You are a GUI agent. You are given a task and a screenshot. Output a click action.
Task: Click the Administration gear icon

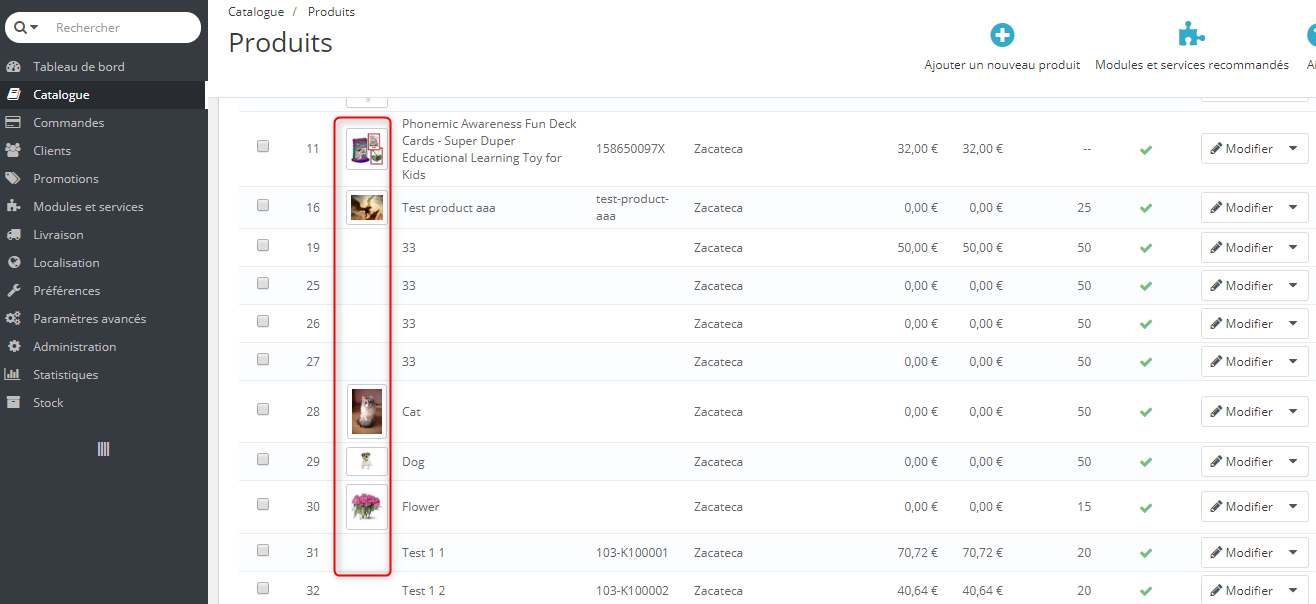click(x=13, y=347)
